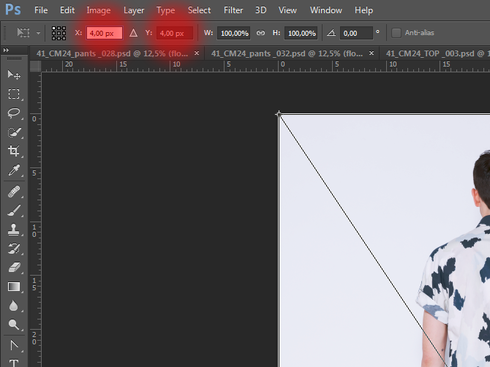Select the Blur tool

tap(14, 306)
